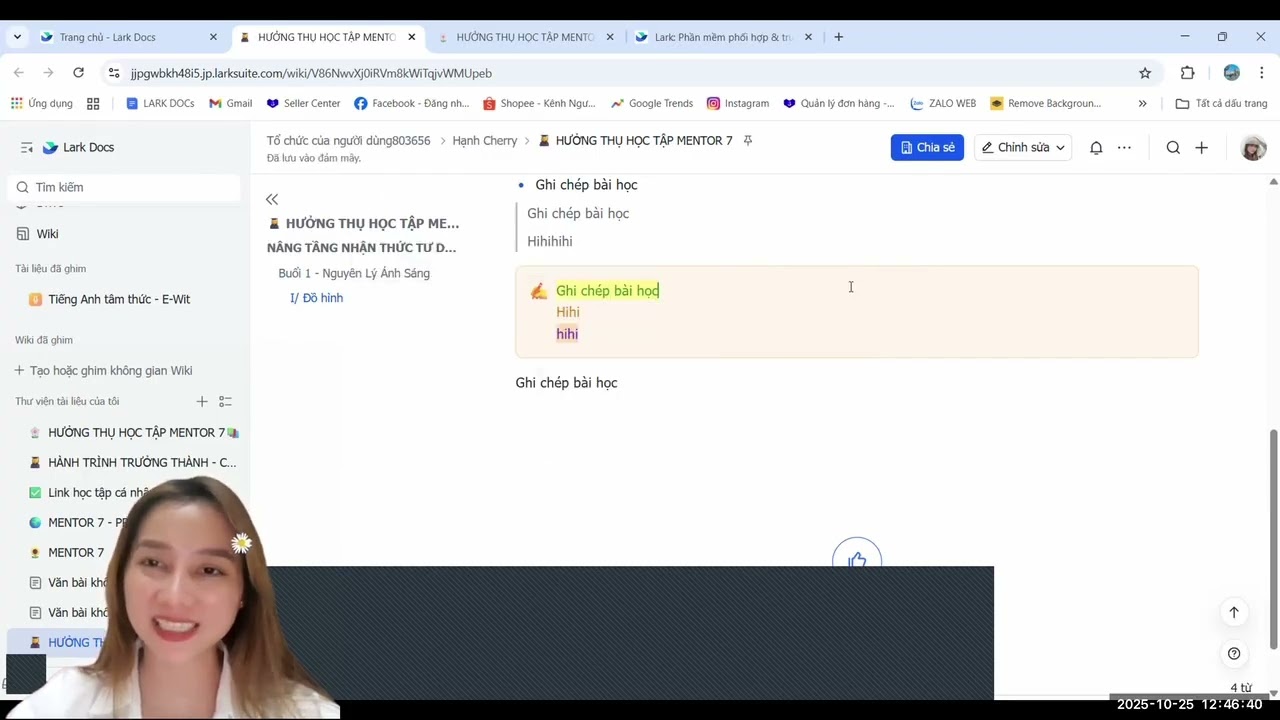Open breadcrumb Tổ chức của người dùng803656
This screenshot has width=1280, height=720.
click(x=348, y=141)
